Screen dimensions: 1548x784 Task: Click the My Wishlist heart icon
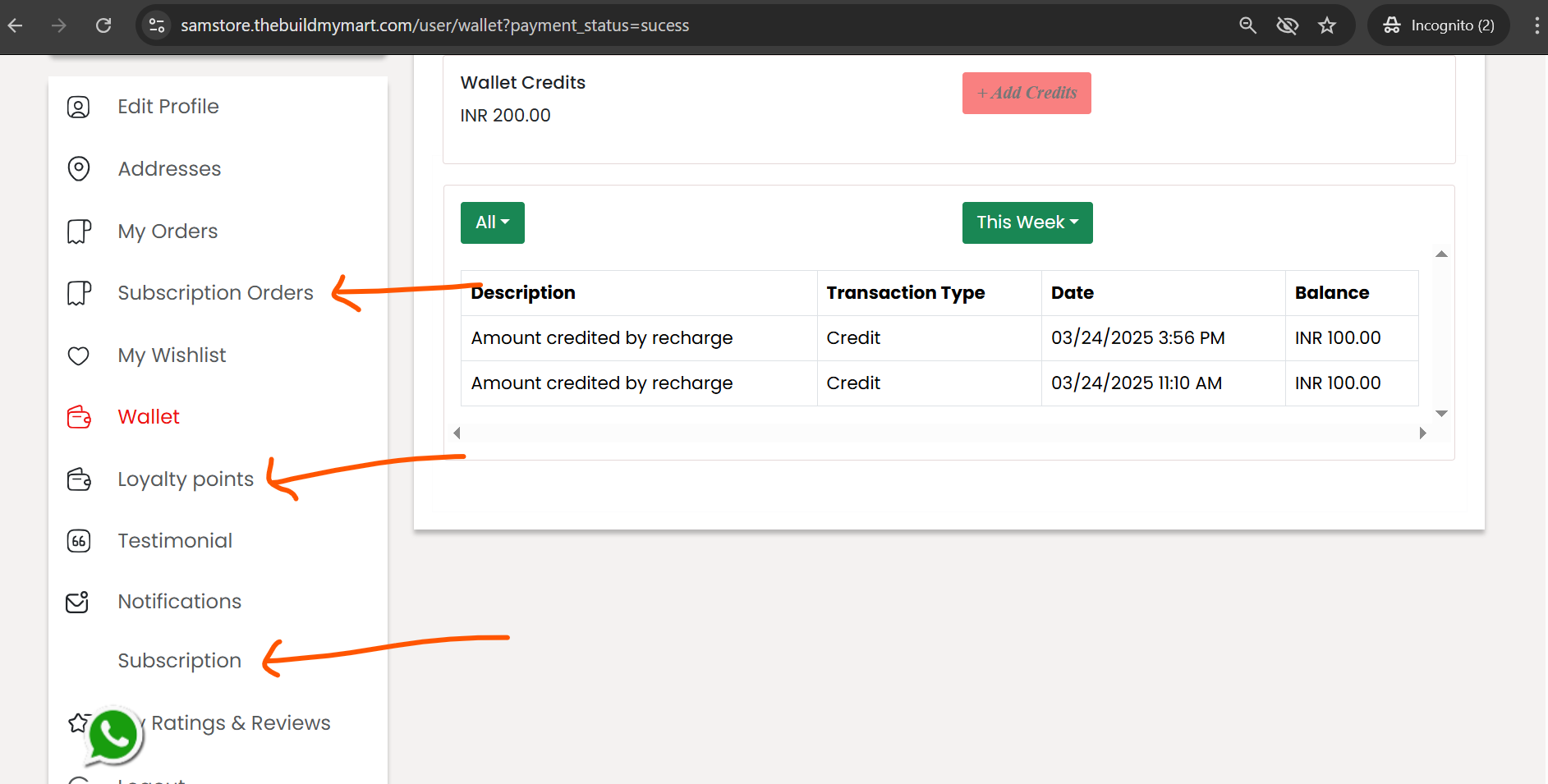point(78,355)
